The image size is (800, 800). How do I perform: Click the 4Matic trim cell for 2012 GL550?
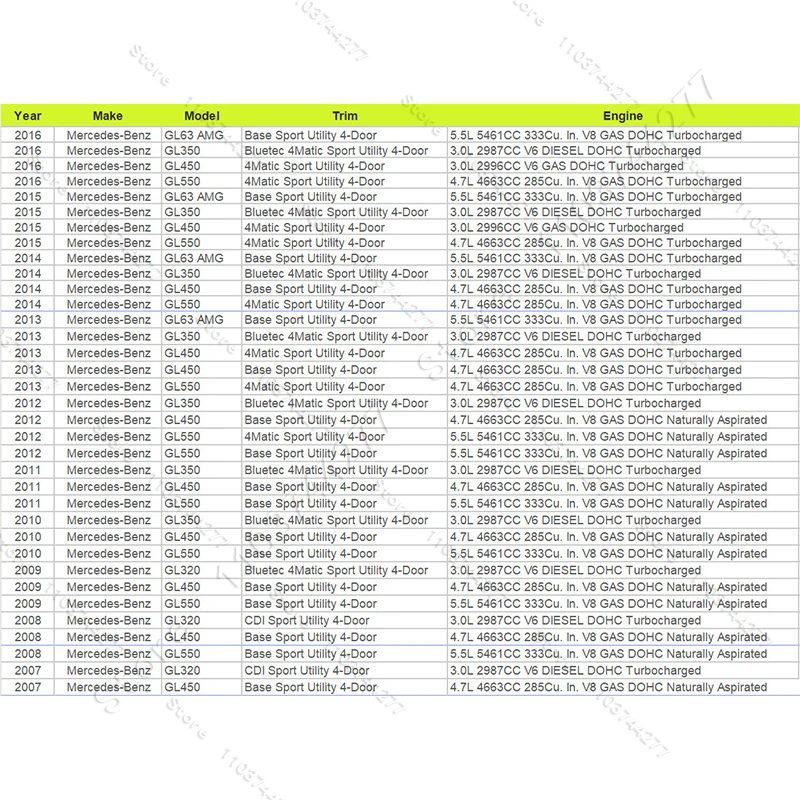[344, 437]
